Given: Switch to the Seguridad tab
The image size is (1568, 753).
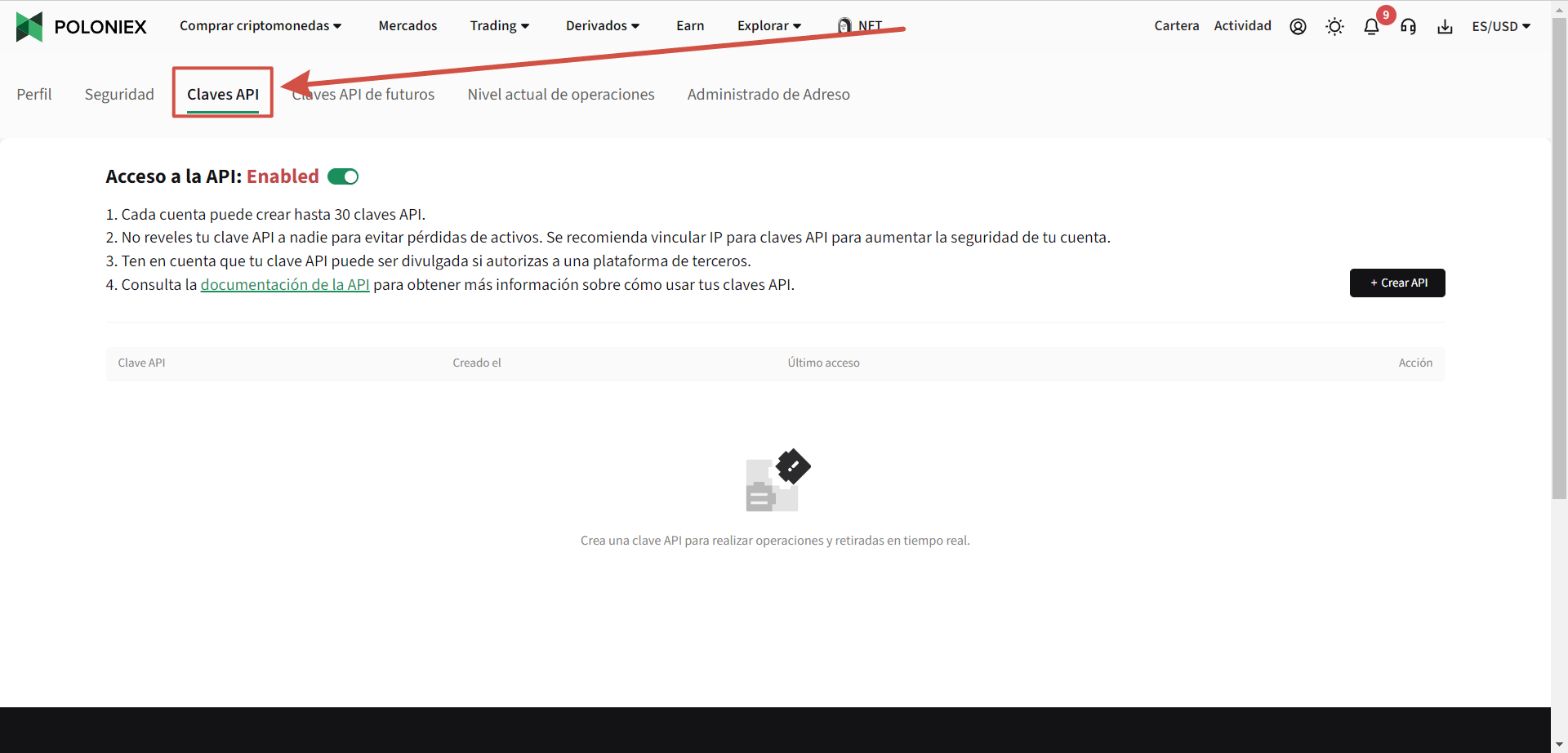Looking at the screenshot, I should click(119, 95).
